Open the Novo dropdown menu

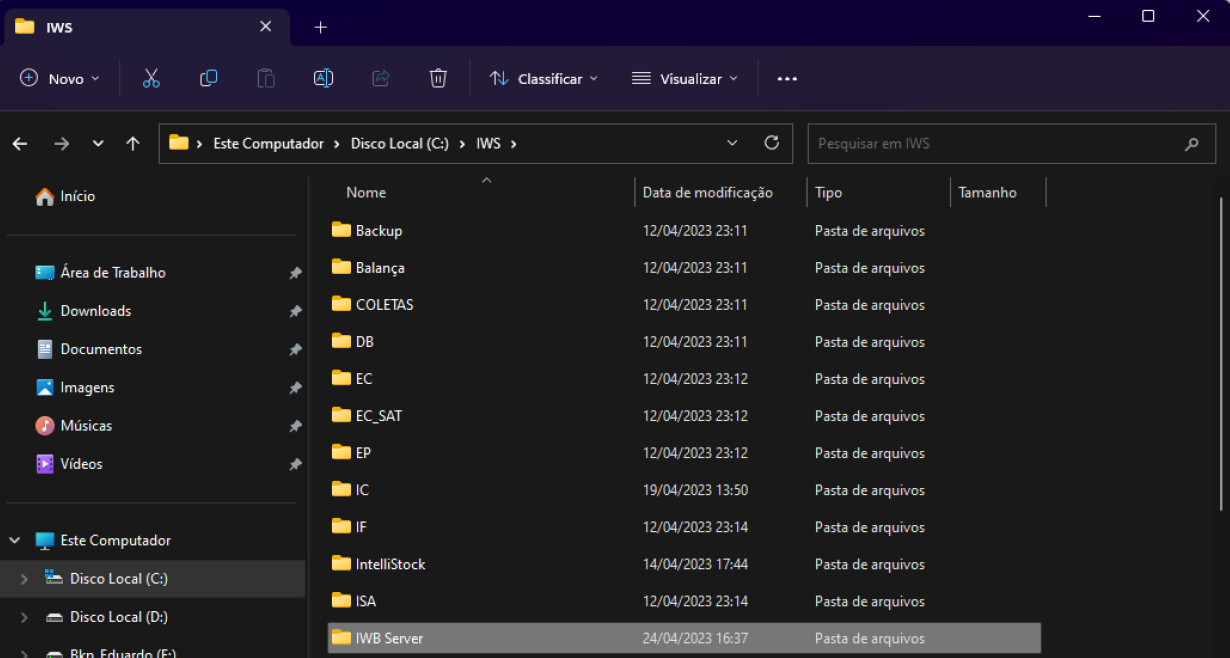(x=60, y=78)
